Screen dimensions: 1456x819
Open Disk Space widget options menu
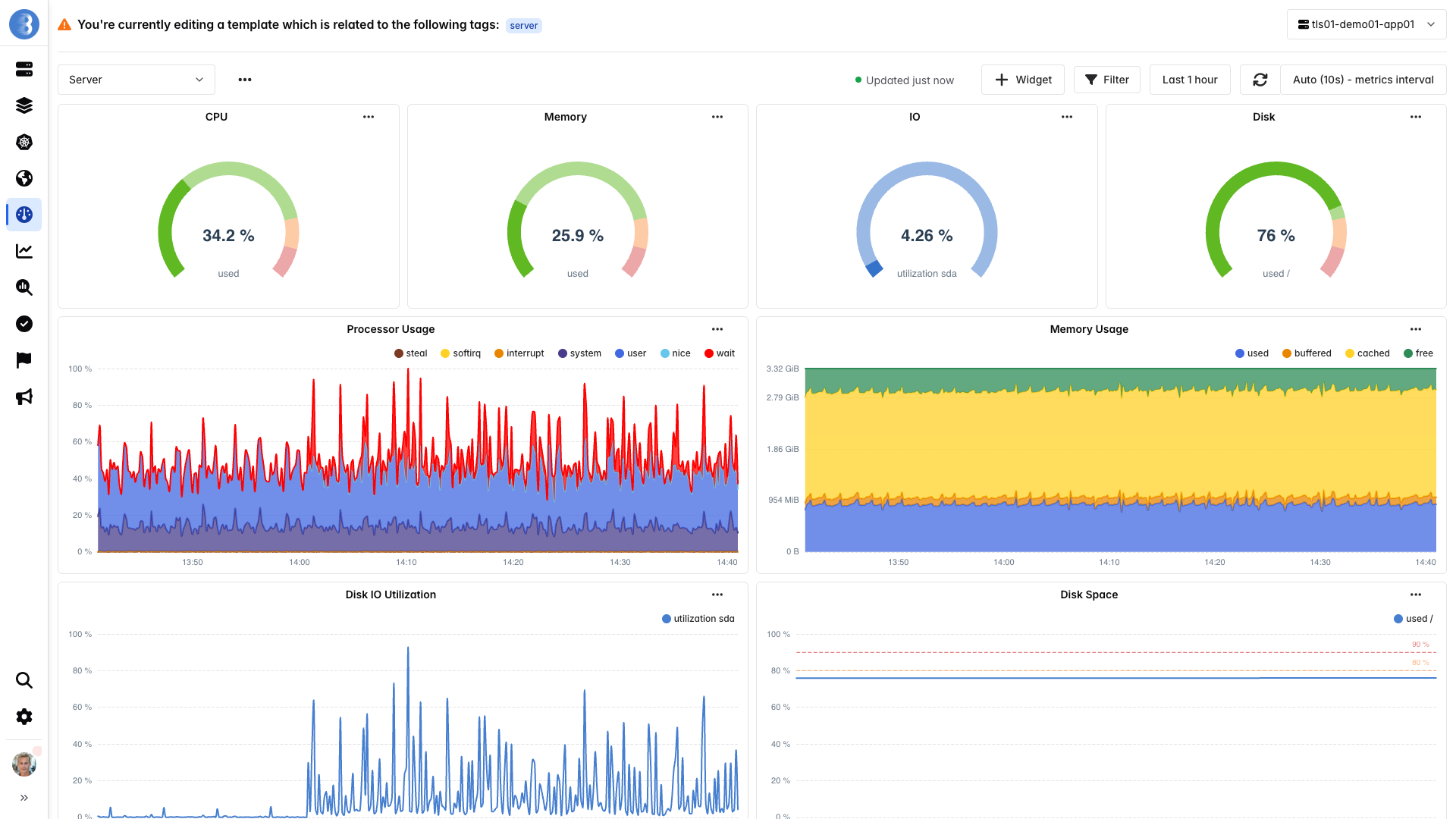1416,595
